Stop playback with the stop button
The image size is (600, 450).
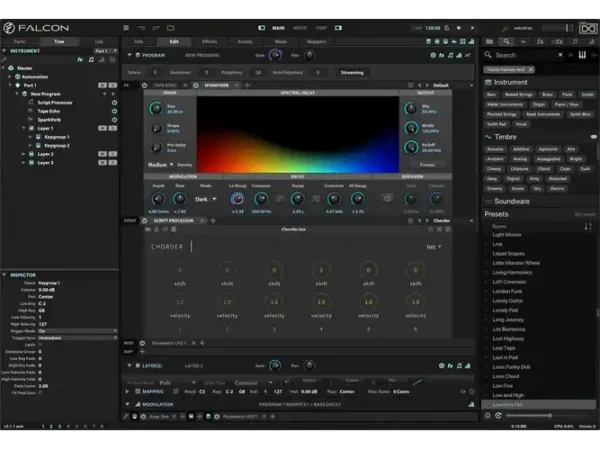459,28
